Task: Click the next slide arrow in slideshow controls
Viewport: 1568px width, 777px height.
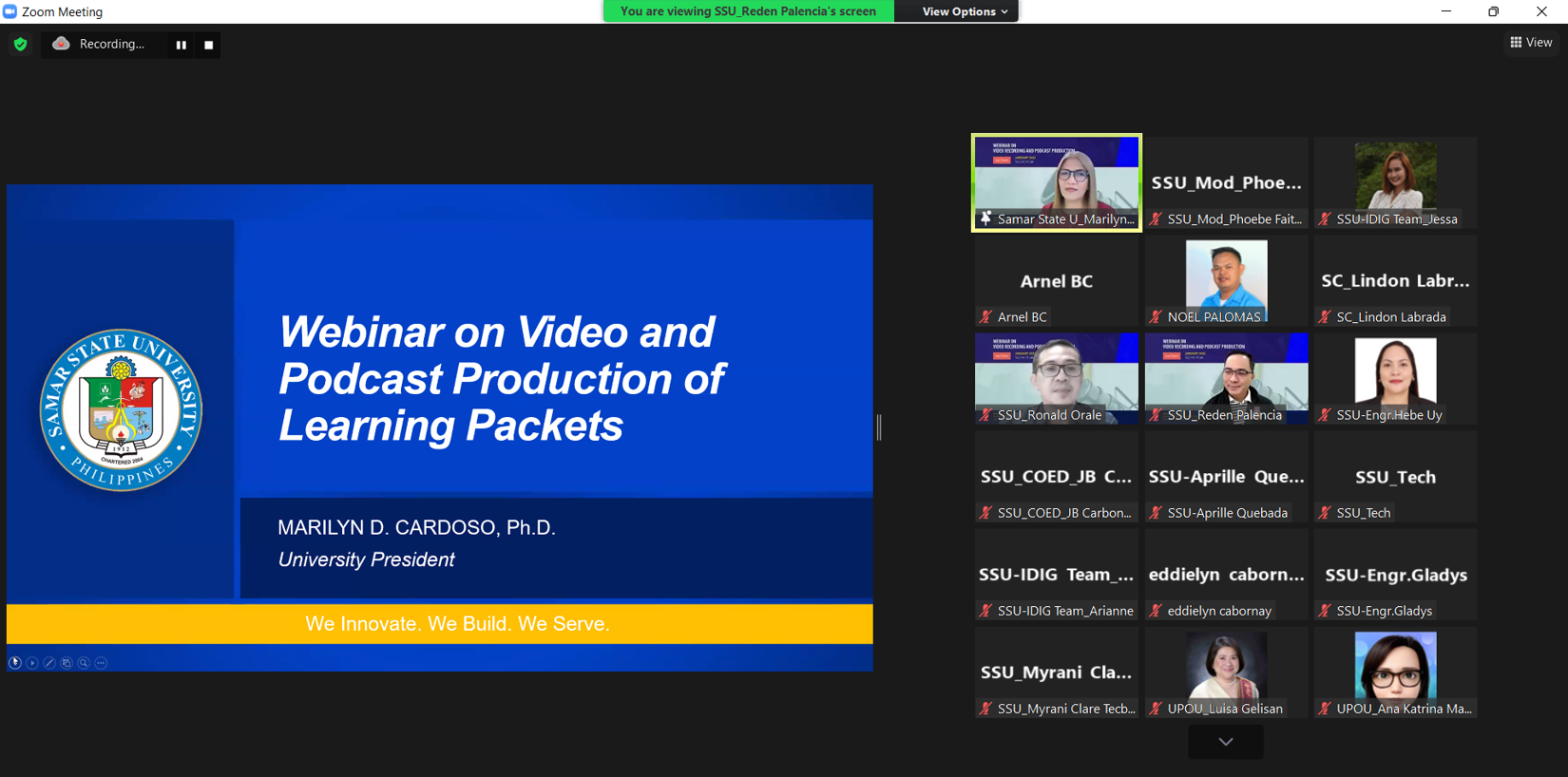Action: [32, 663]
